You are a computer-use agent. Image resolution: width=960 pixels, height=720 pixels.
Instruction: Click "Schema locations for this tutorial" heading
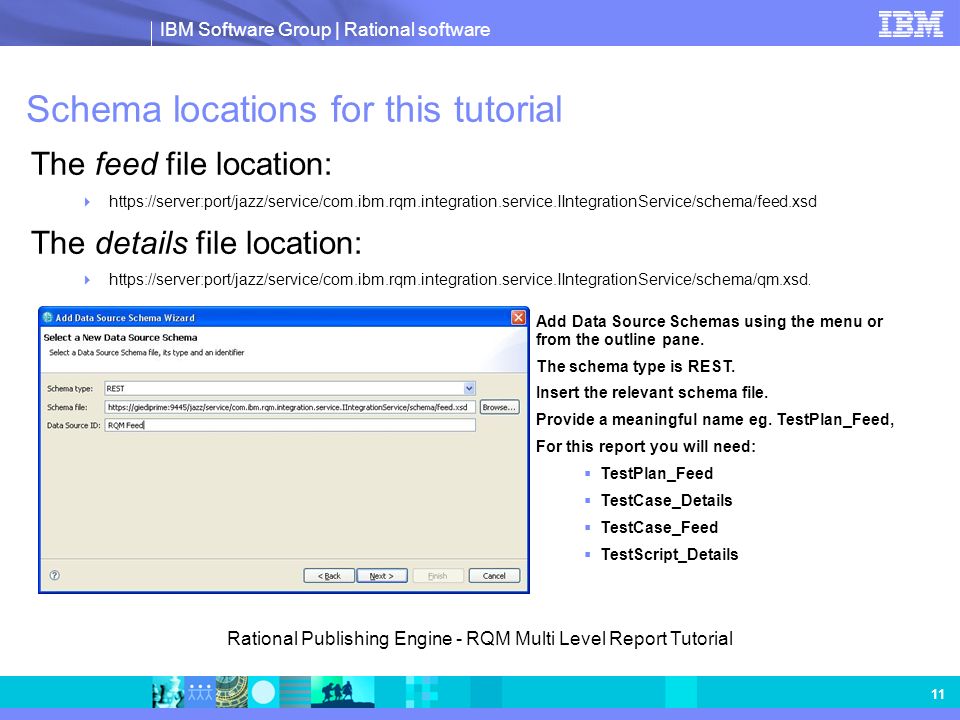pyautogui.click(x=294, y=109)
